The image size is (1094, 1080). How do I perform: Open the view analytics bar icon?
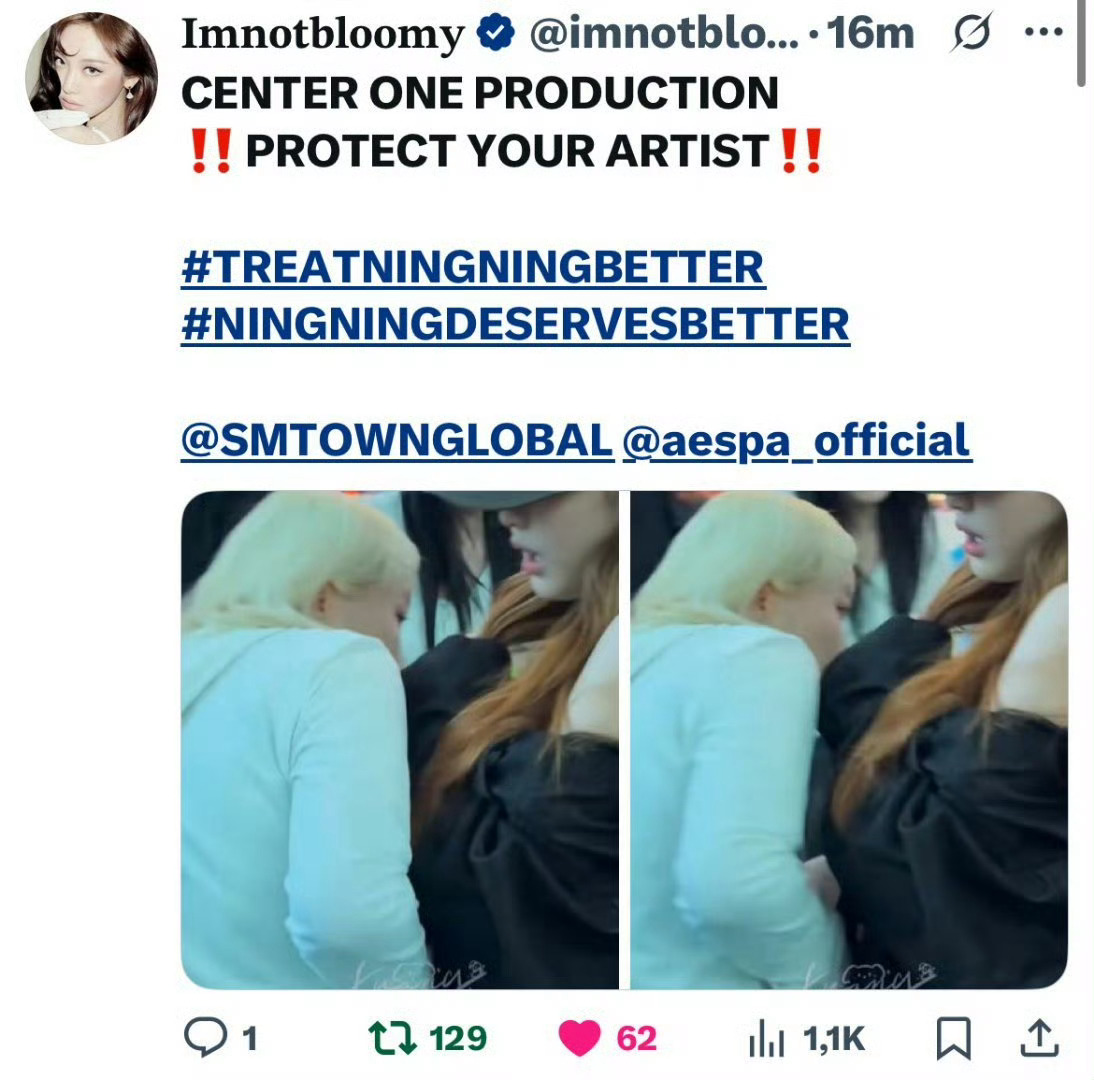point(767,1039)
